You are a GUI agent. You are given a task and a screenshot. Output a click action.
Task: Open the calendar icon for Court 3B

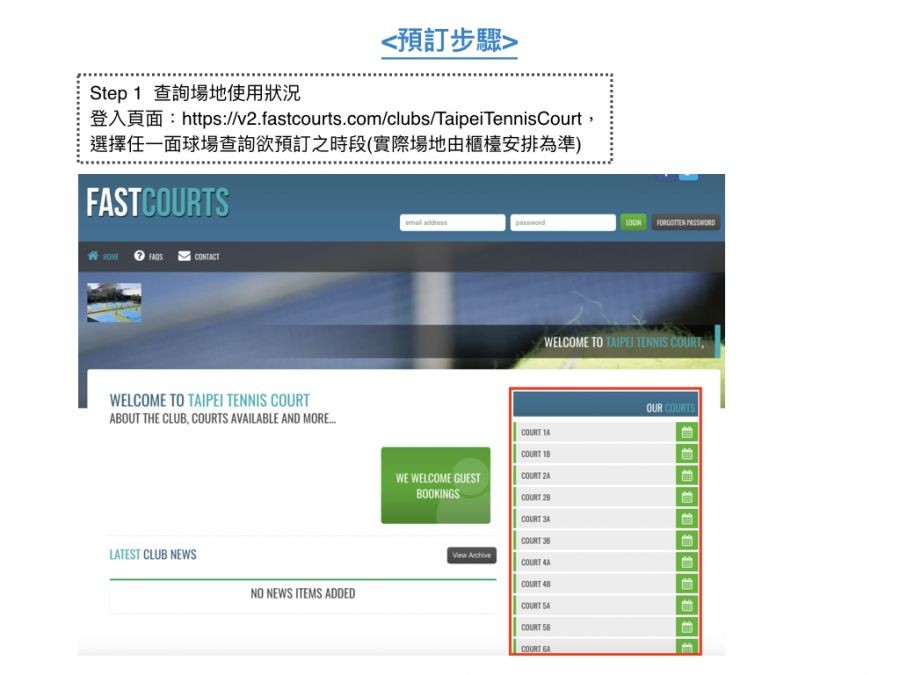click(x=686, y=541)
